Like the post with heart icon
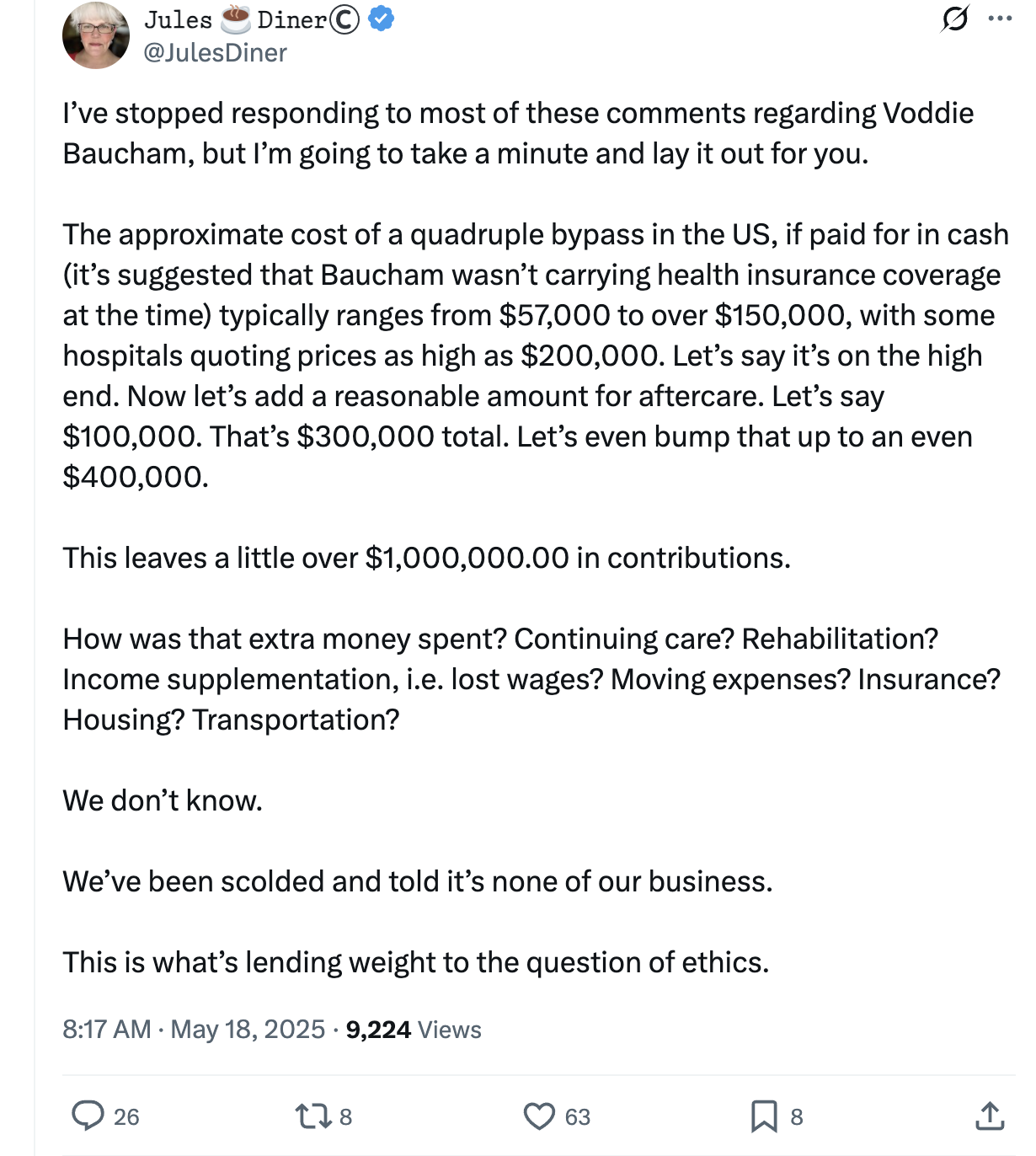 539,1116
